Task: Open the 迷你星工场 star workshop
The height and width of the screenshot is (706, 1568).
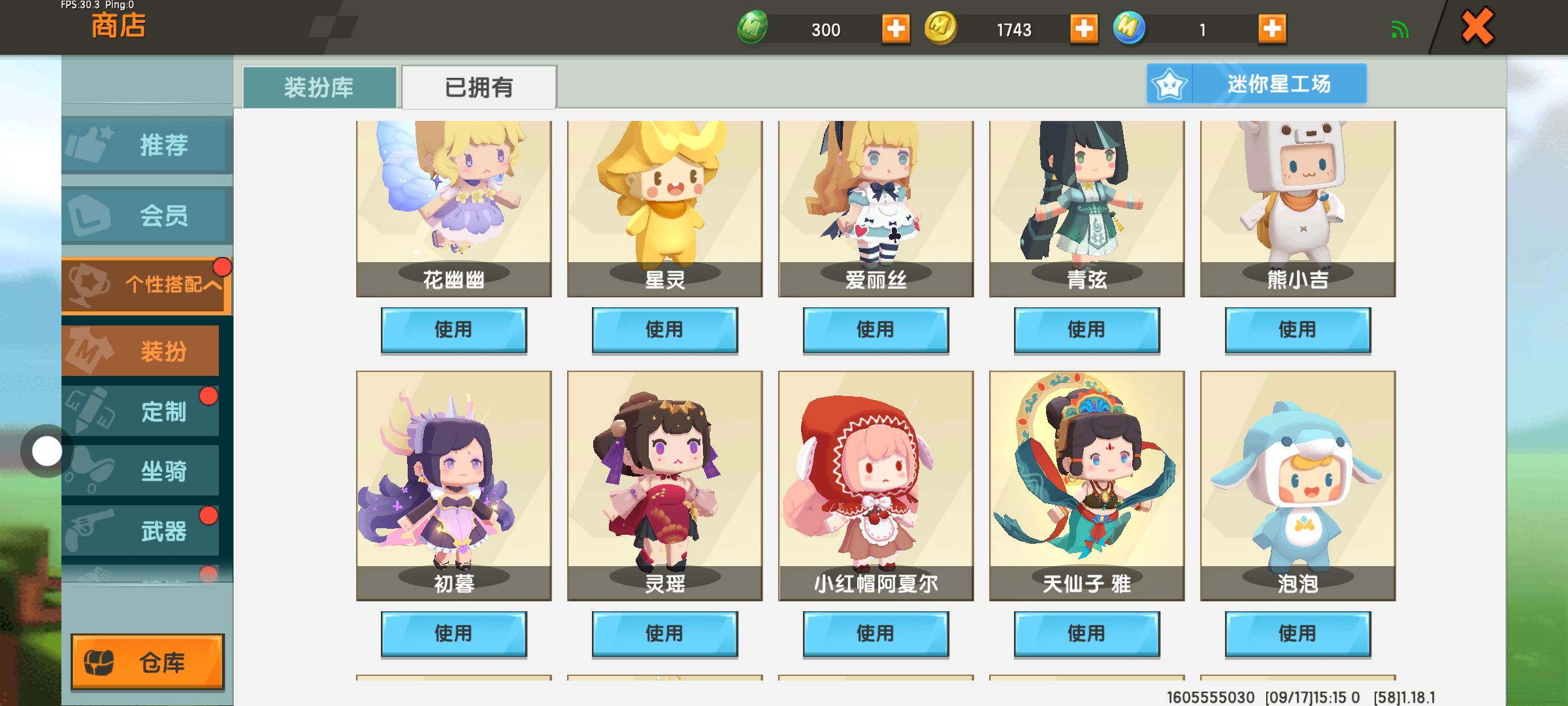Action: 1256,84
